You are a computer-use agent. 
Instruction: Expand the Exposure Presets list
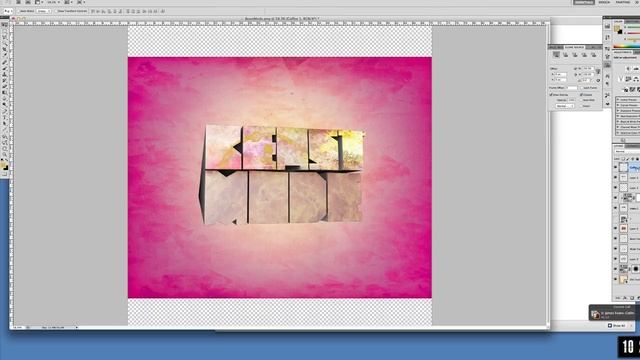point(618,111)
